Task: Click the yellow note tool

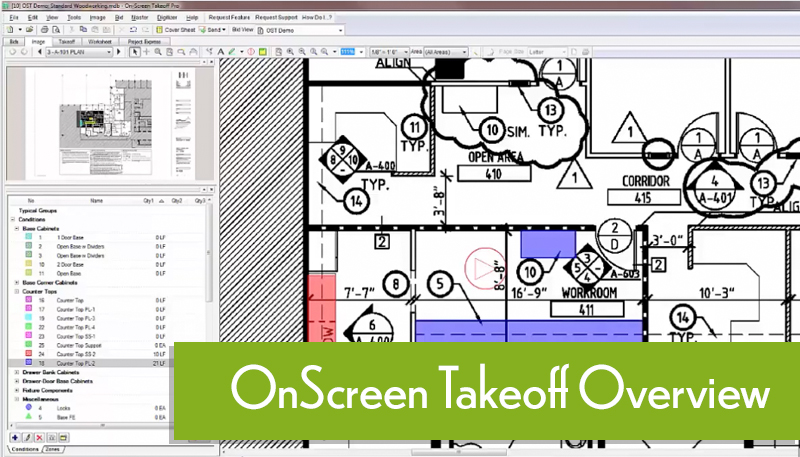Action: tap(263, 52)
